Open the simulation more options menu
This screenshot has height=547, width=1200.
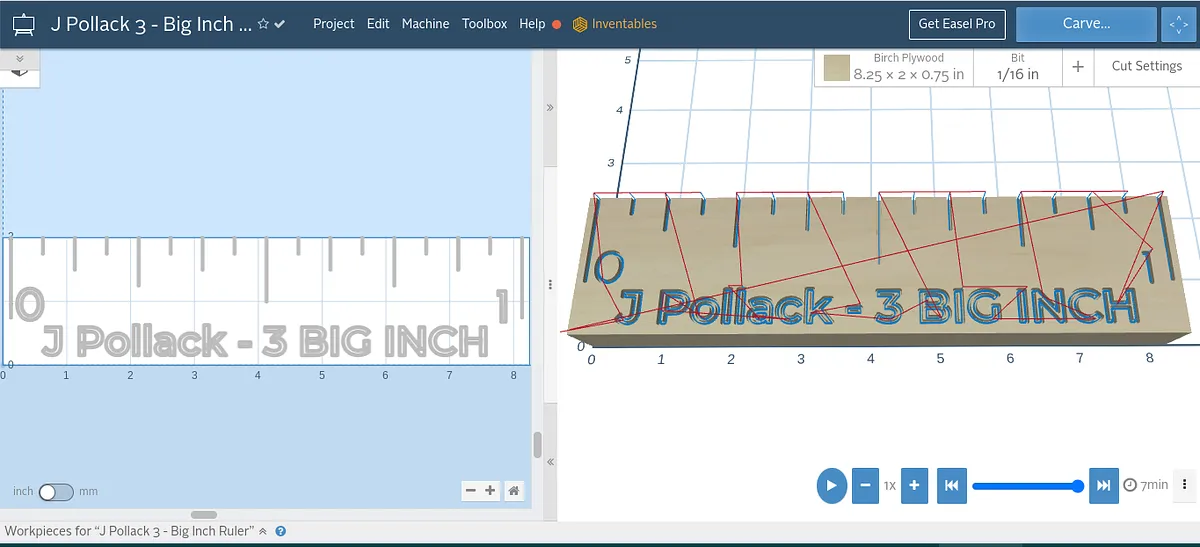[x=1185, y=485]
